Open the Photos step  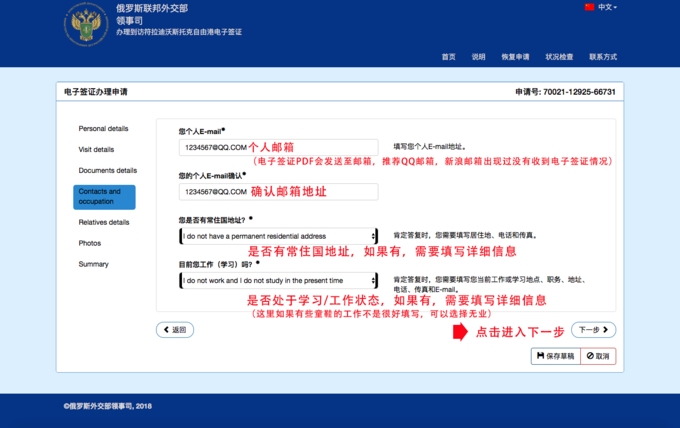(90, 243)
